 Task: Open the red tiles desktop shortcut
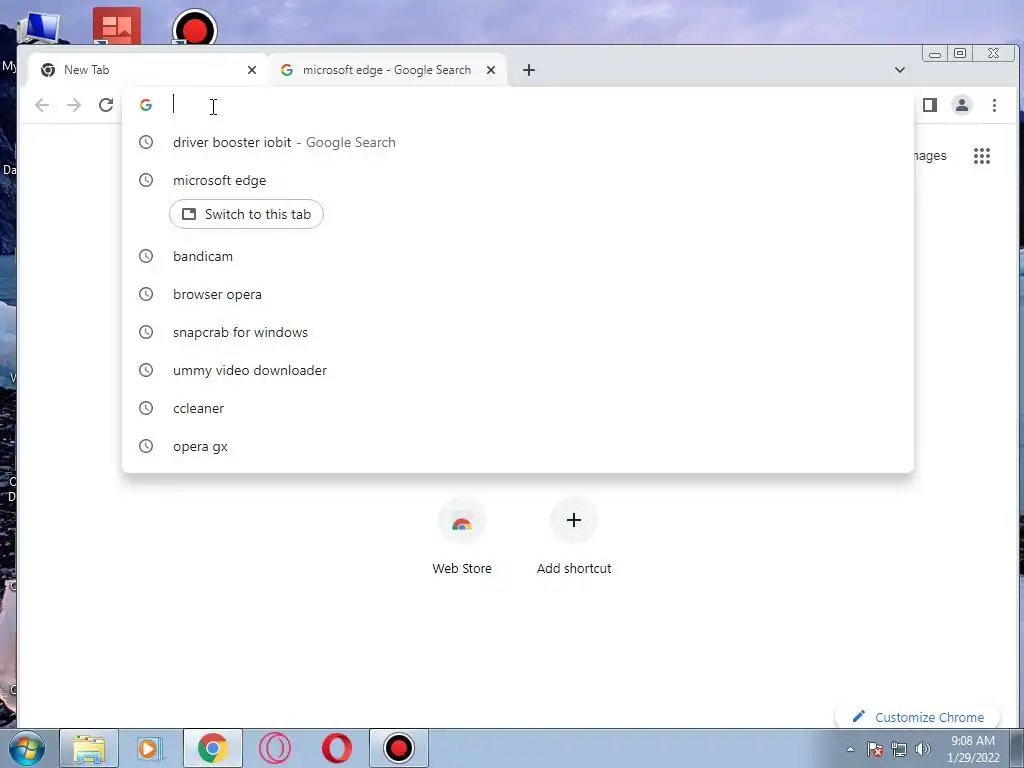click(x=117, y=26)
